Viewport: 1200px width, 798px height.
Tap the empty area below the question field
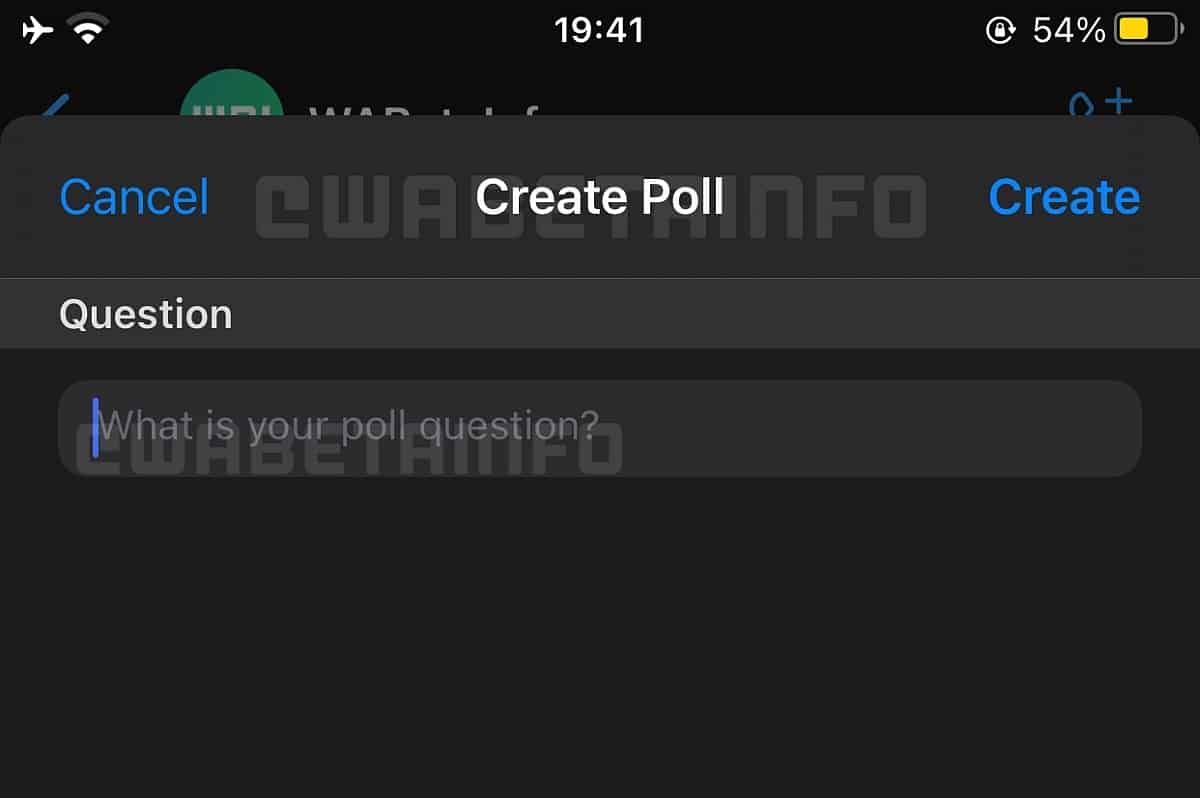pyautogui.click(x=600, y=637)
